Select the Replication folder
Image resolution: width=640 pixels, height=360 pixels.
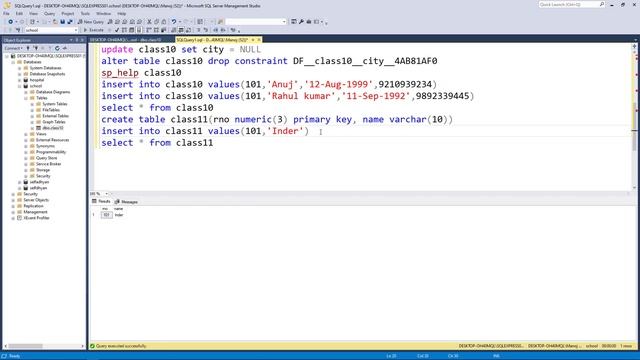pos(33,206)
